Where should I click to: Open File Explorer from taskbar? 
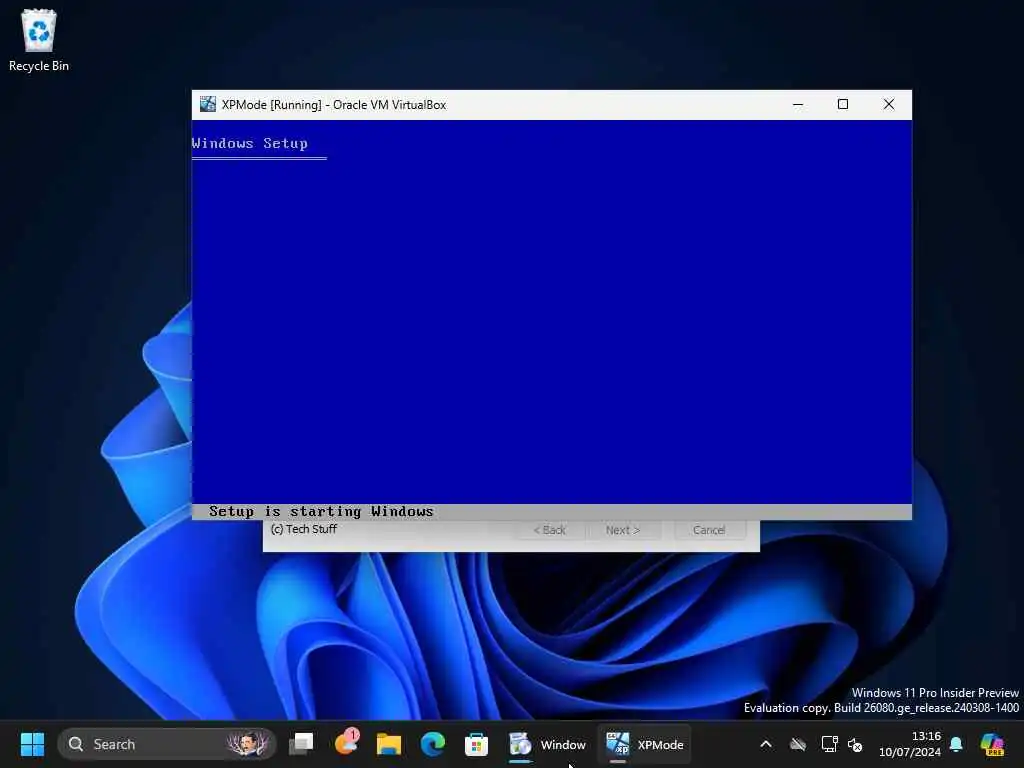[x=389, y=744]
